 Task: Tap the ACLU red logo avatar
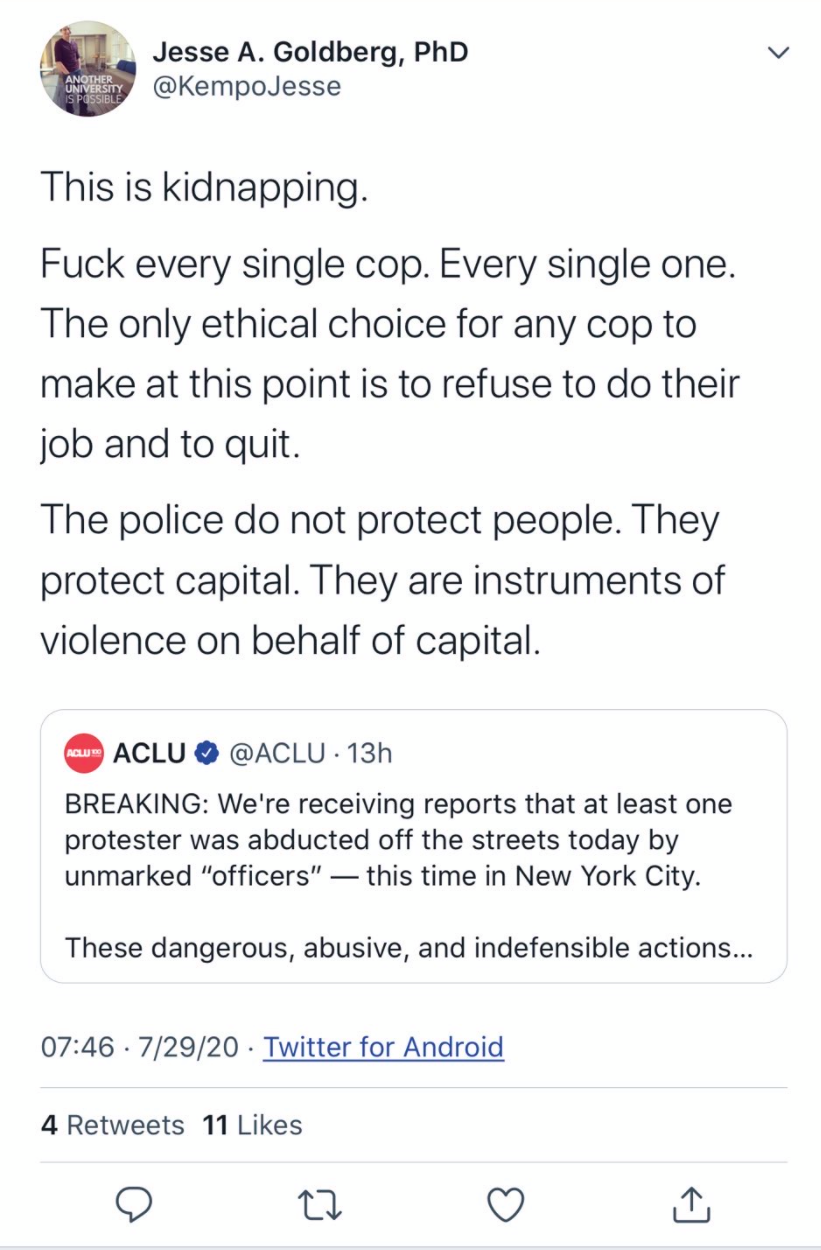coord(84,753)
